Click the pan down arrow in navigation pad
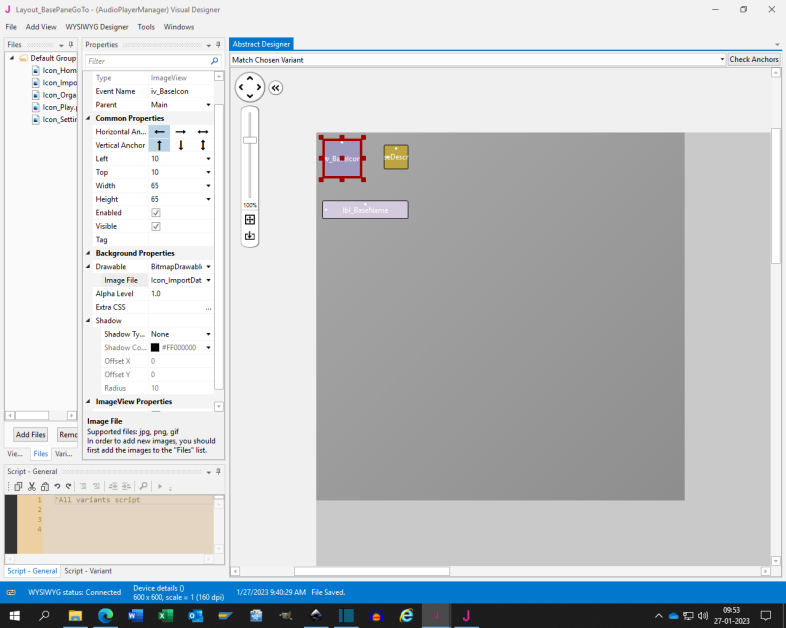This screenshot has height=628, width=786. click(250, 96)
